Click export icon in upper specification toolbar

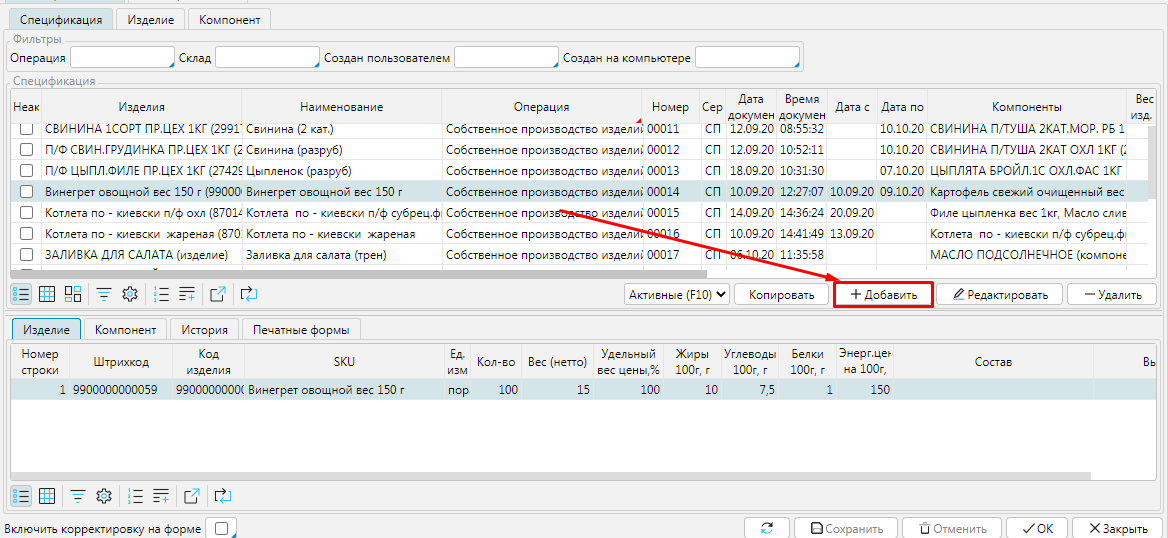point(217,294)
